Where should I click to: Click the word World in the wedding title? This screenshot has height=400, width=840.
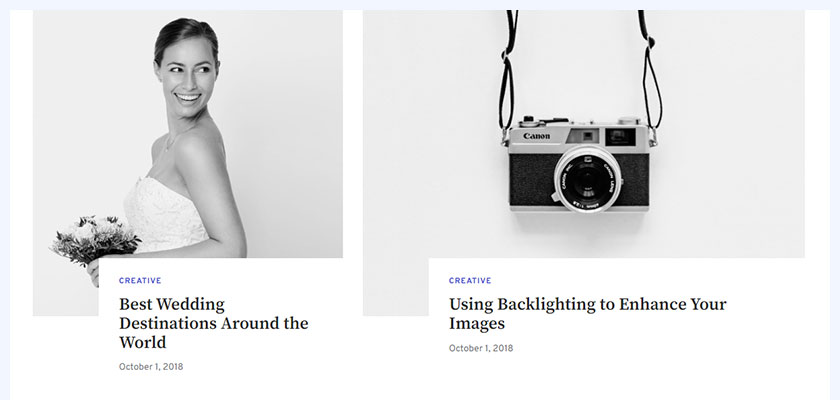click(142, 342)
